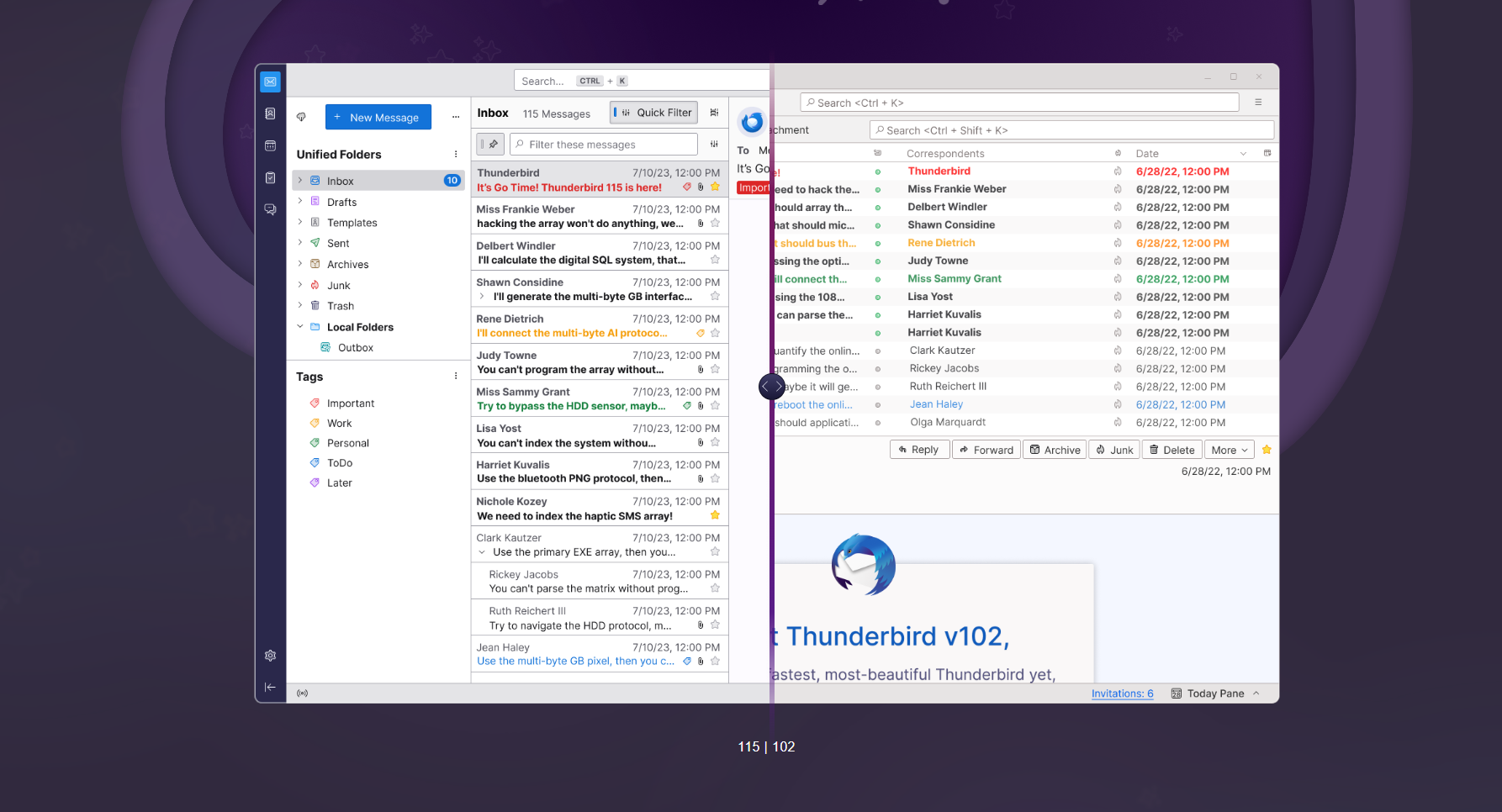Star the Judy Towne message
Image resolution: width=1502 pixels, height=812 pixels.
pyautogui.click(x=715, y=369)
